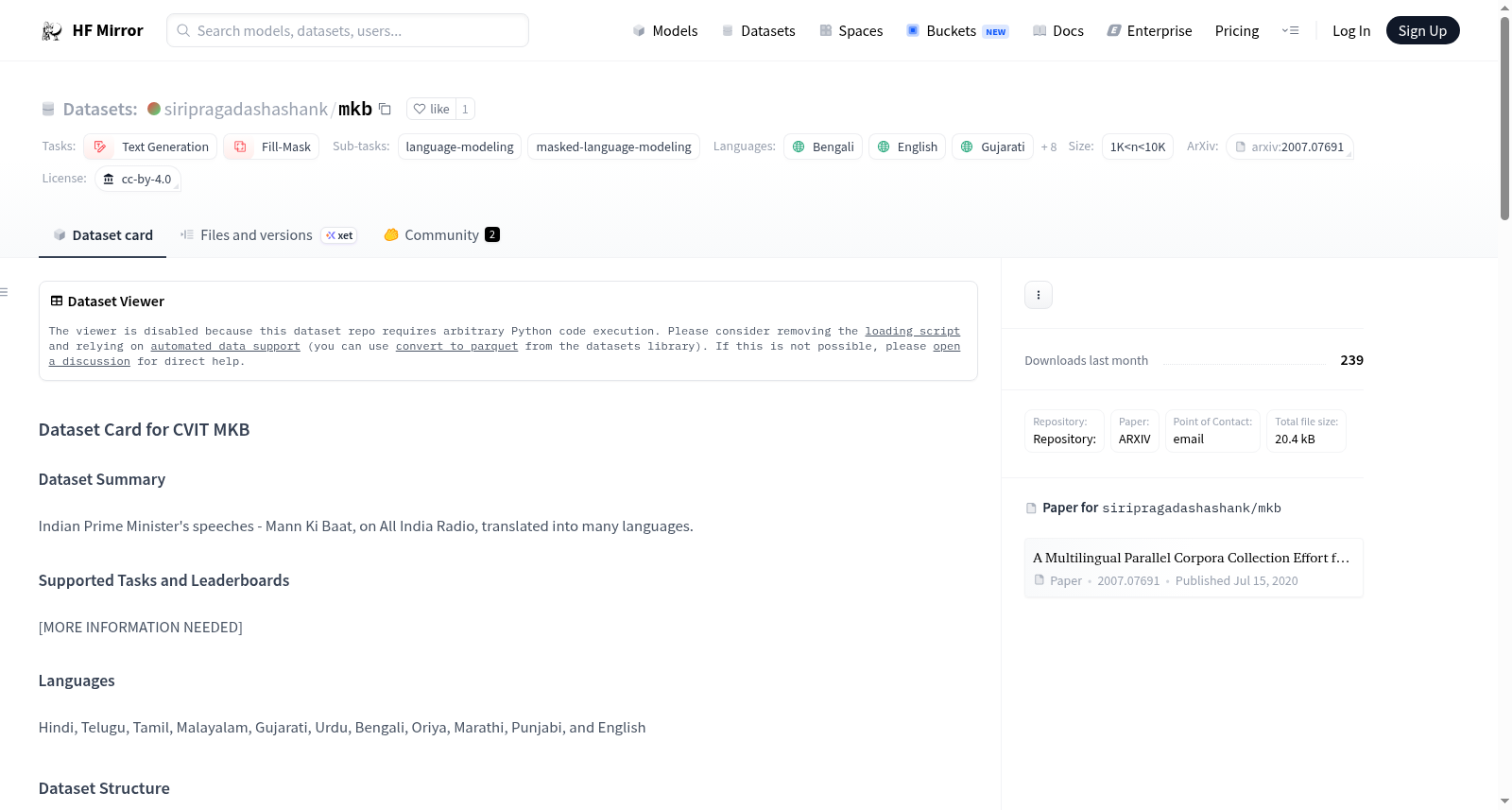Open the mkb dataset name link
The height and width of the screenshot is (810, 1512).
(355, 109)
